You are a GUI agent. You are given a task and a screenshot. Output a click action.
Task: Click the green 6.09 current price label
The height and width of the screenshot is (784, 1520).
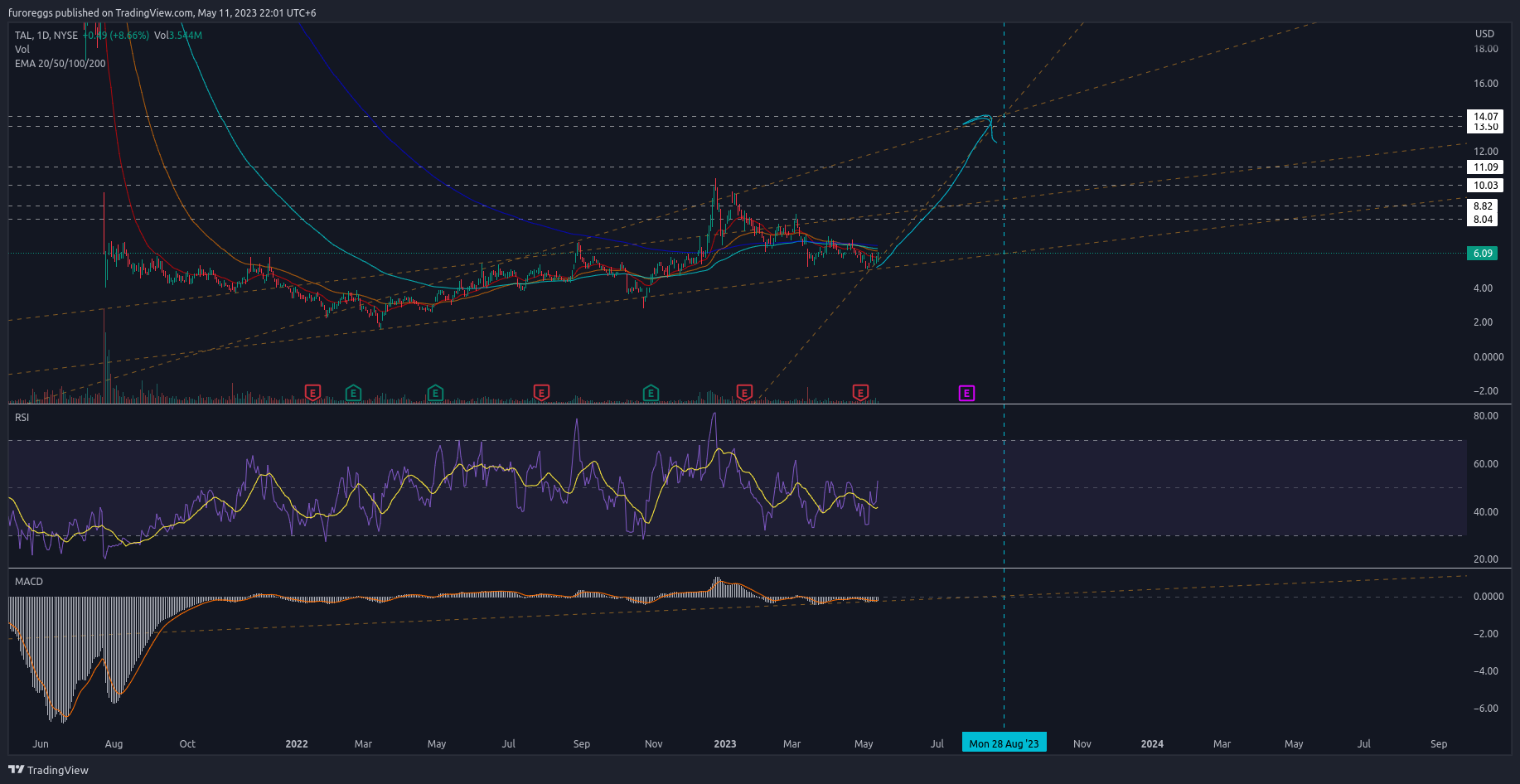tap(1483, 254)
